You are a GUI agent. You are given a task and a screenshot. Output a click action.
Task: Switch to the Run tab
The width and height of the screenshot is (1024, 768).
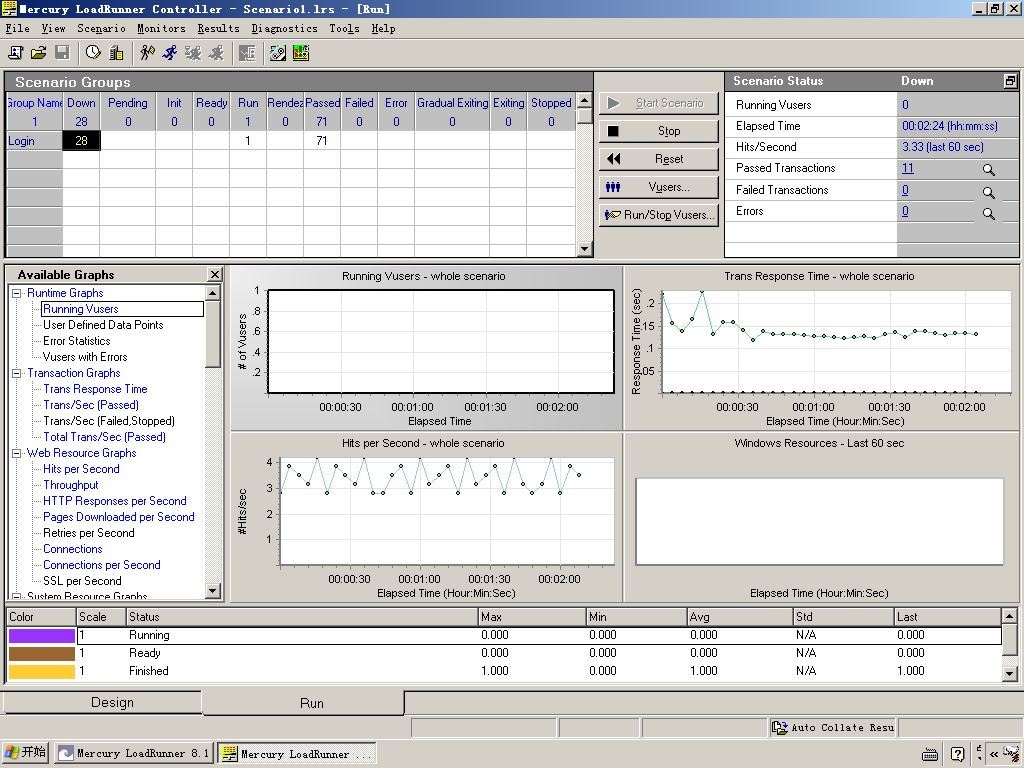coord(304,703)
